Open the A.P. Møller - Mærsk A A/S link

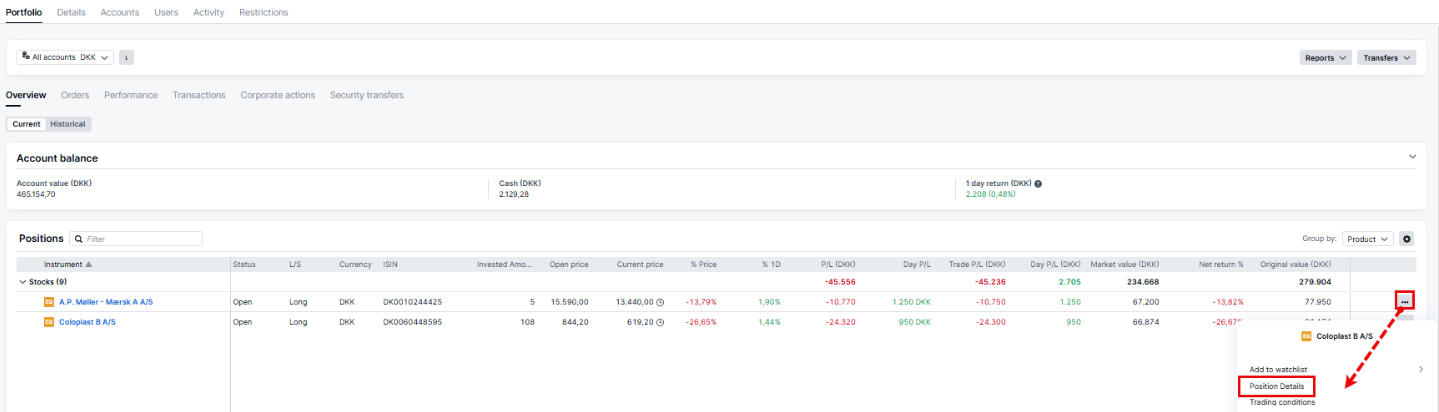[x=105, y=302]
